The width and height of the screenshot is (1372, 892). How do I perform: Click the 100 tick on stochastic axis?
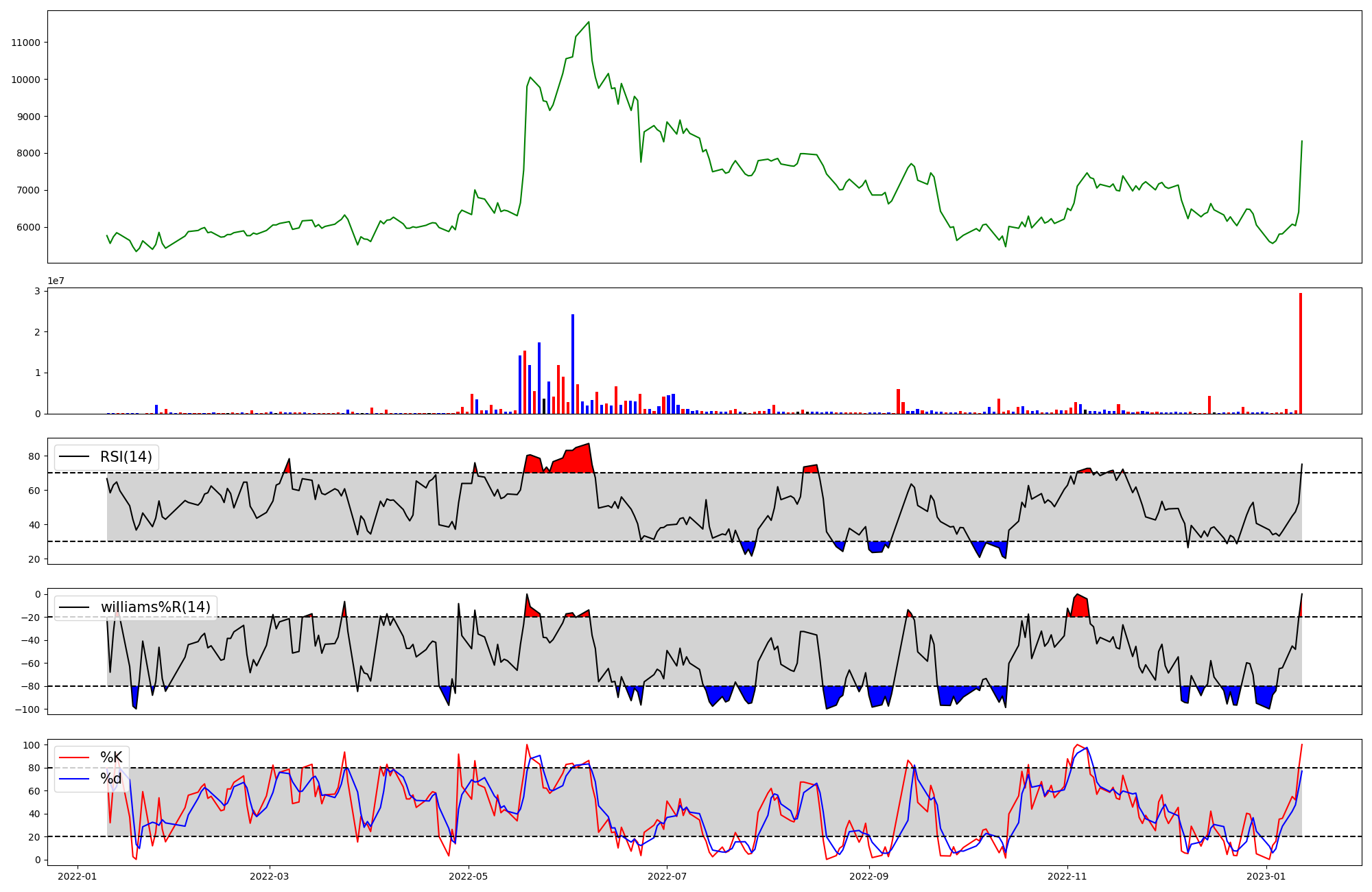click(x=32, y=745)
